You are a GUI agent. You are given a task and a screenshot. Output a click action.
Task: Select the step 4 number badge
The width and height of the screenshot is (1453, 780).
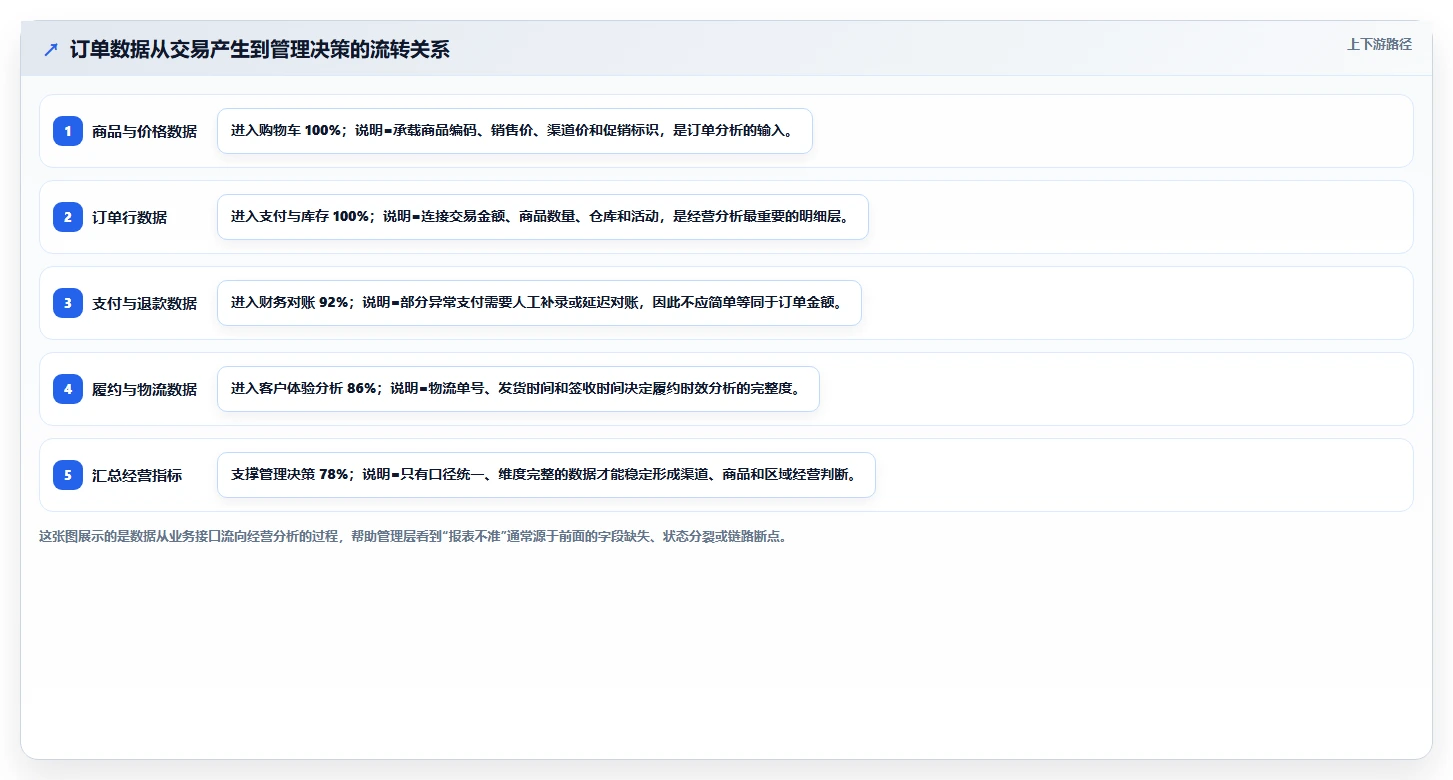(x=68, y=388)
